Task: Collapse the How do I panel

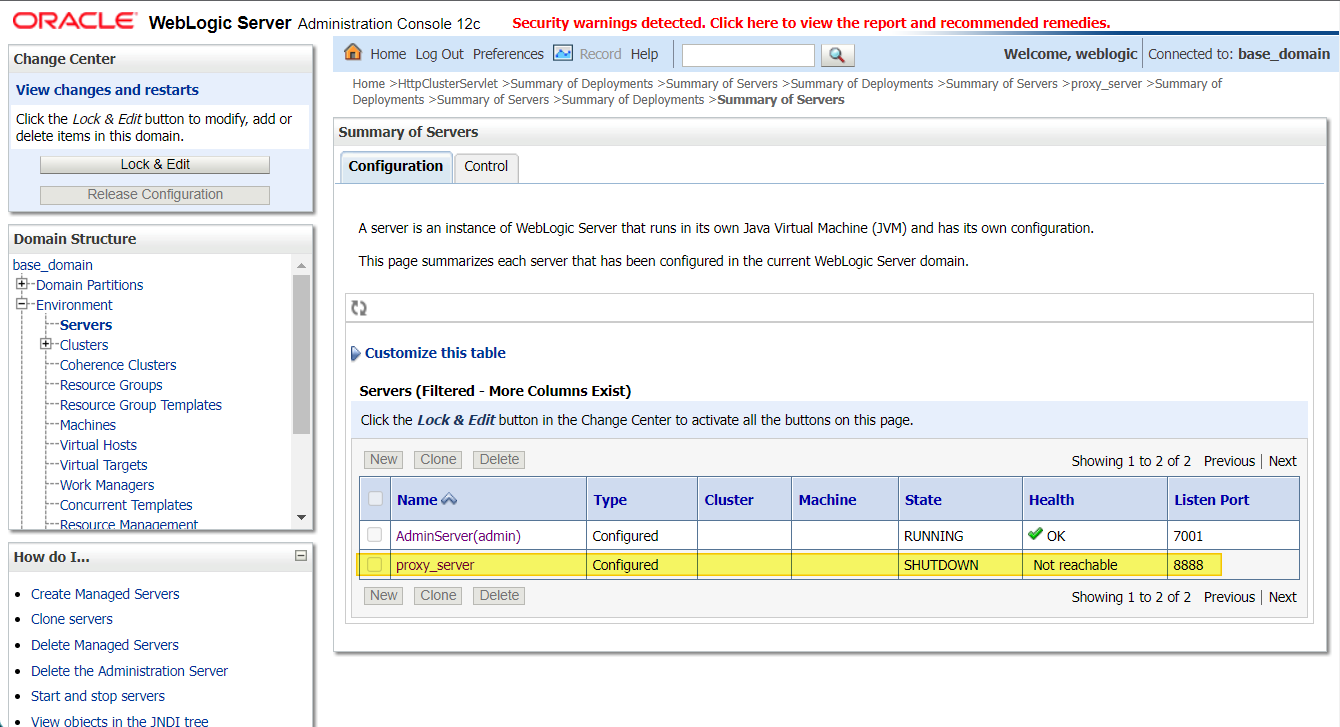Action: 301,556
